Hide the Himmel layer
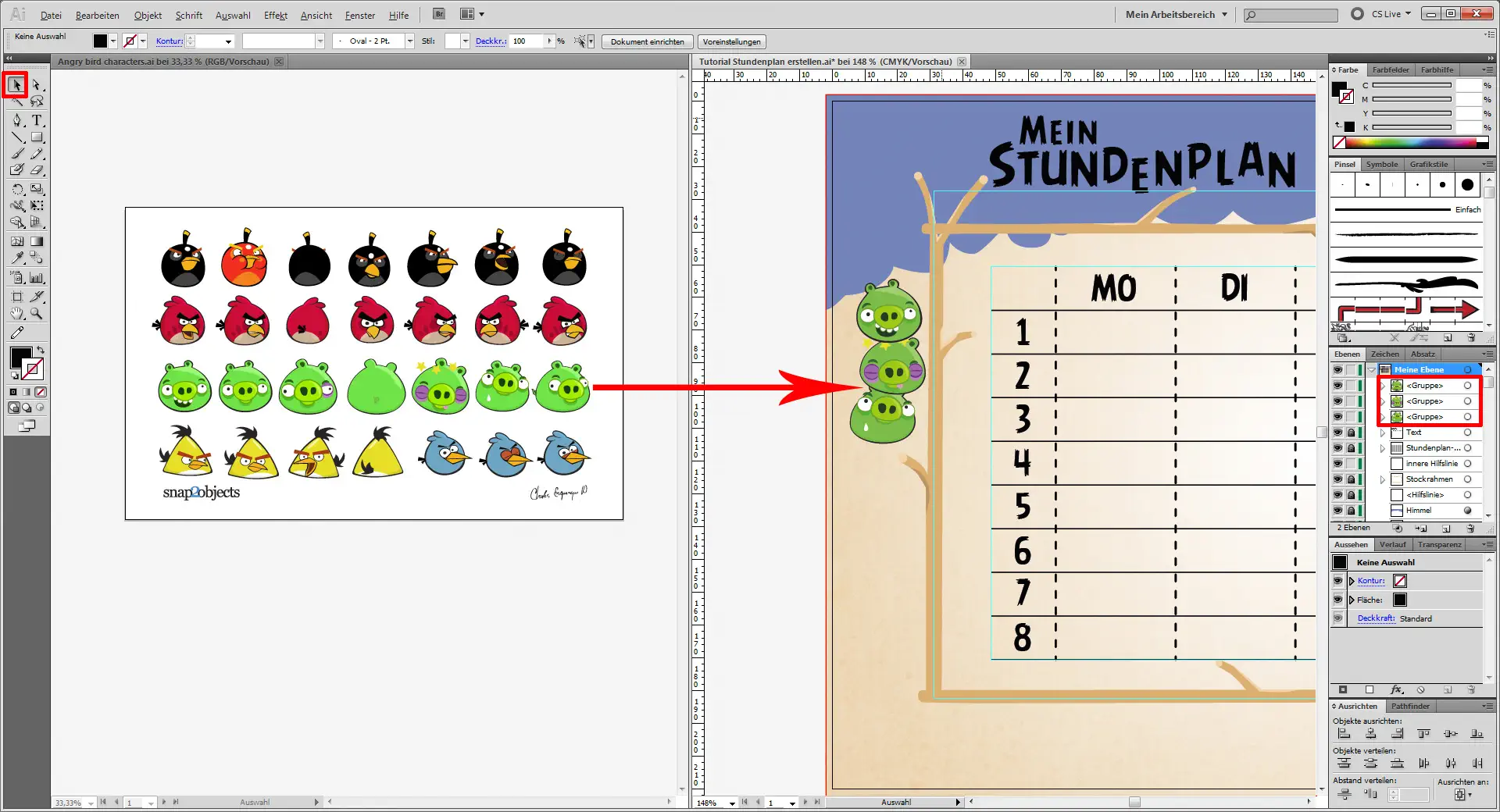This screenshot has width=1500, height=812. 1339,510
